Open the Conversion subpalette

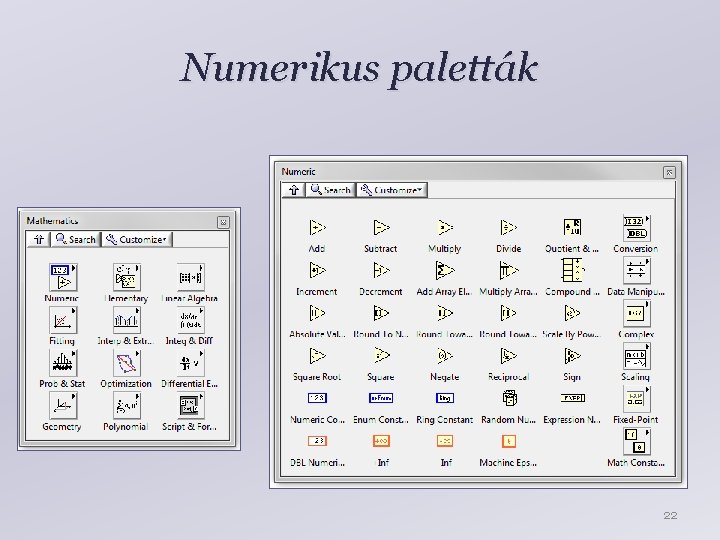coord(636,228)
